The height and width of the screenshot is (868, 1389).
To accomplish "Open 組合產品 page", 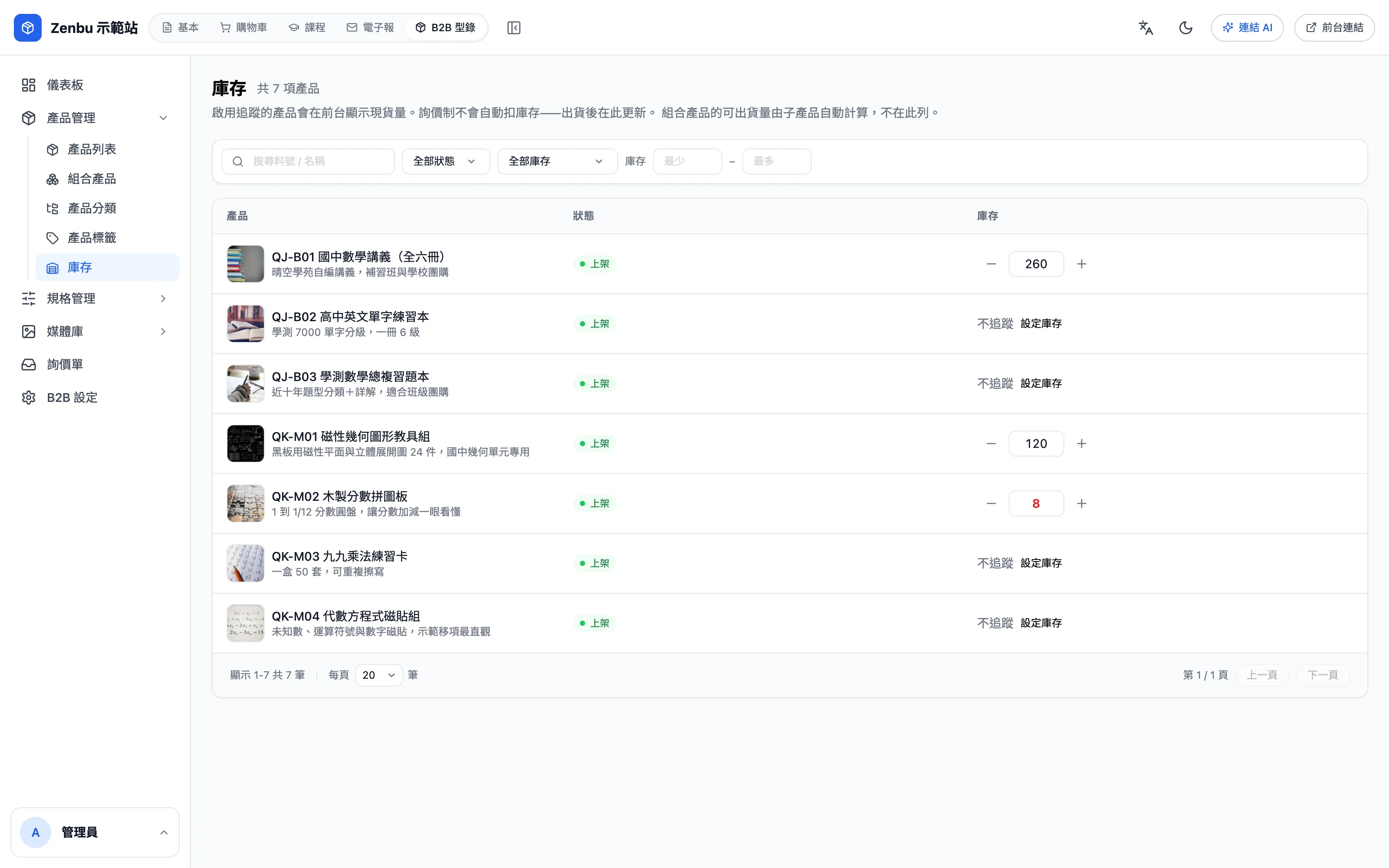I will pos(107,179).
